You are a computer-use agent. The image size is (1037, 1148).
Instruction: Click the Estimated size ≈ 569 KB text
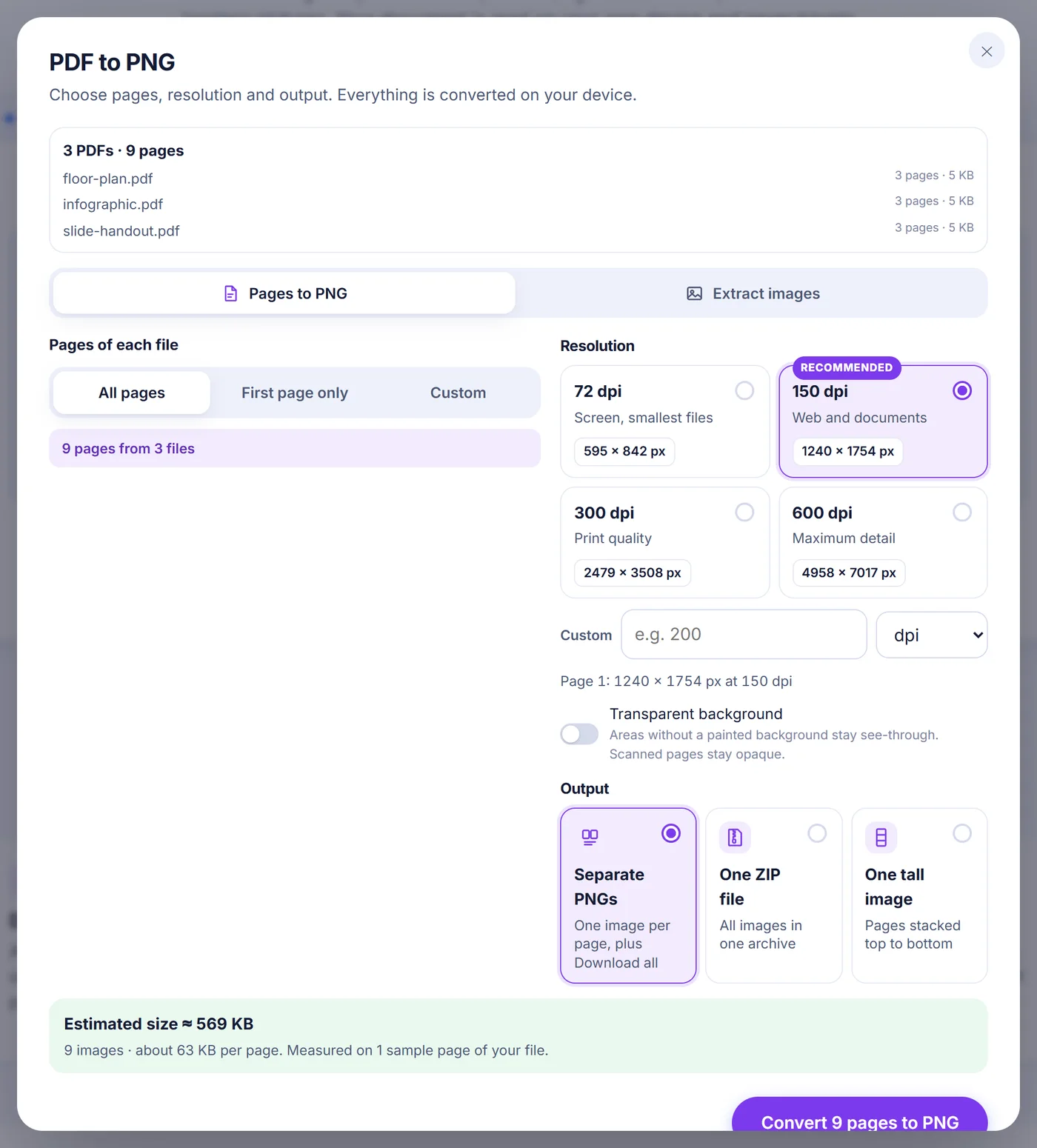159,1024
